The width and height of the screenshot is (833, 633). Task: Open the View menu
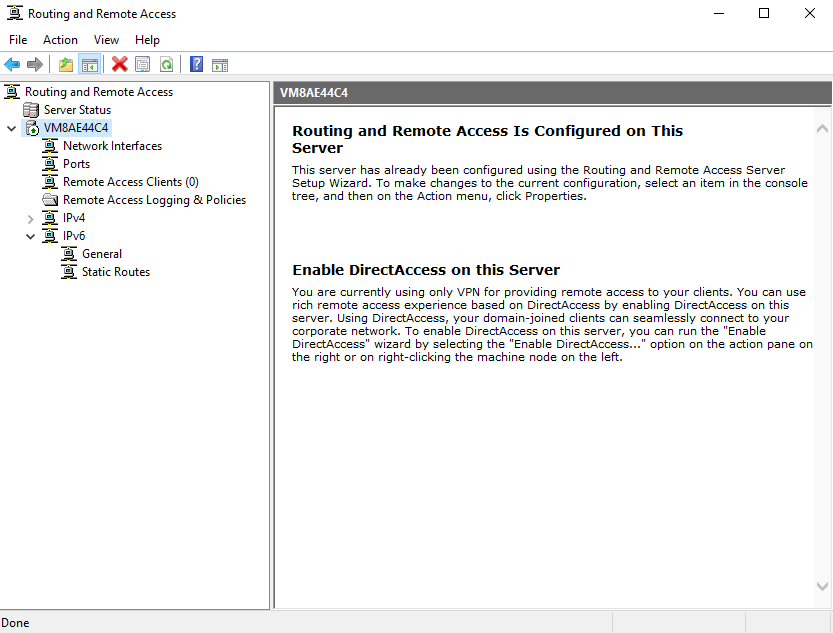pos(106,40)
